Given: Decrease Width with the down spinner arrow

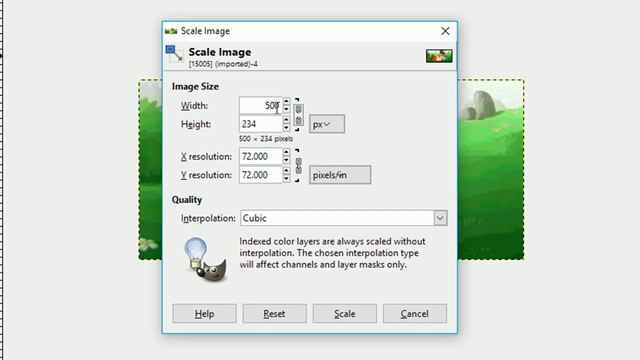Looking at the screenshot, I should pyautogui.click(x=286, y=109).
